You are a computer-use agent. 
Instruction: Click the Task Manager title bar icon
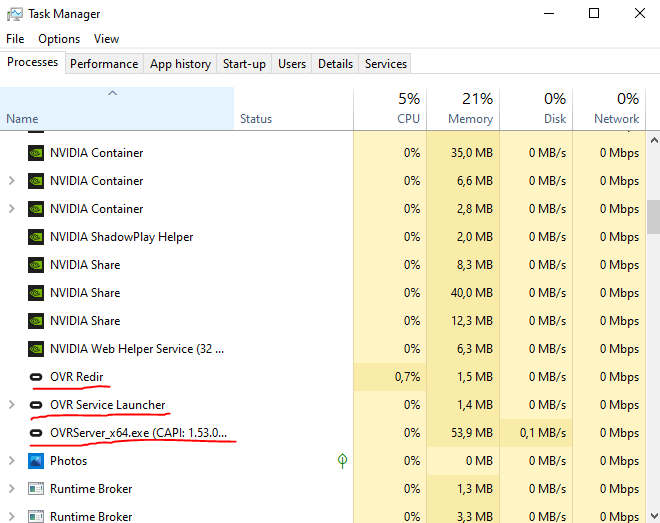coord(15,14)
